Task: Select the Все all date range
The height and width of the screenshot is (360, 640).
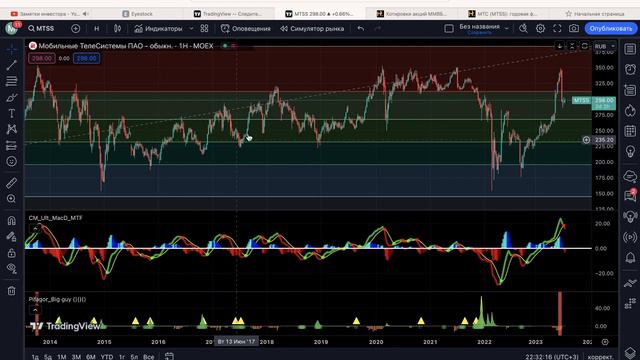Action: 149,357
